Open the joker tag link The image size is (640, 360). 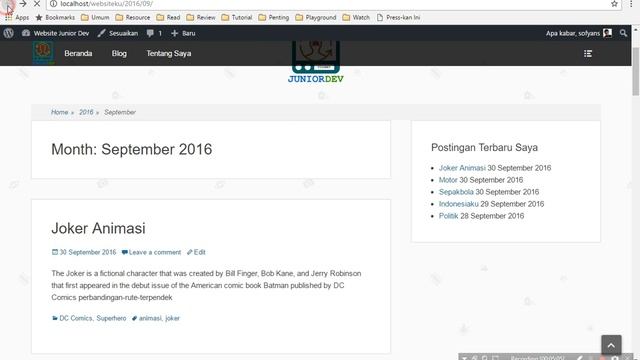click(x=172, y=318)
